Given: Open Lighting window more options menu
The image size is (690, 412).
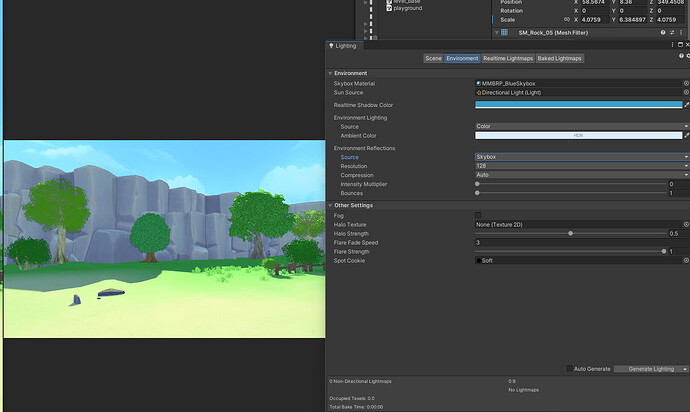Looking at the screenshot, I should point(672,45).
